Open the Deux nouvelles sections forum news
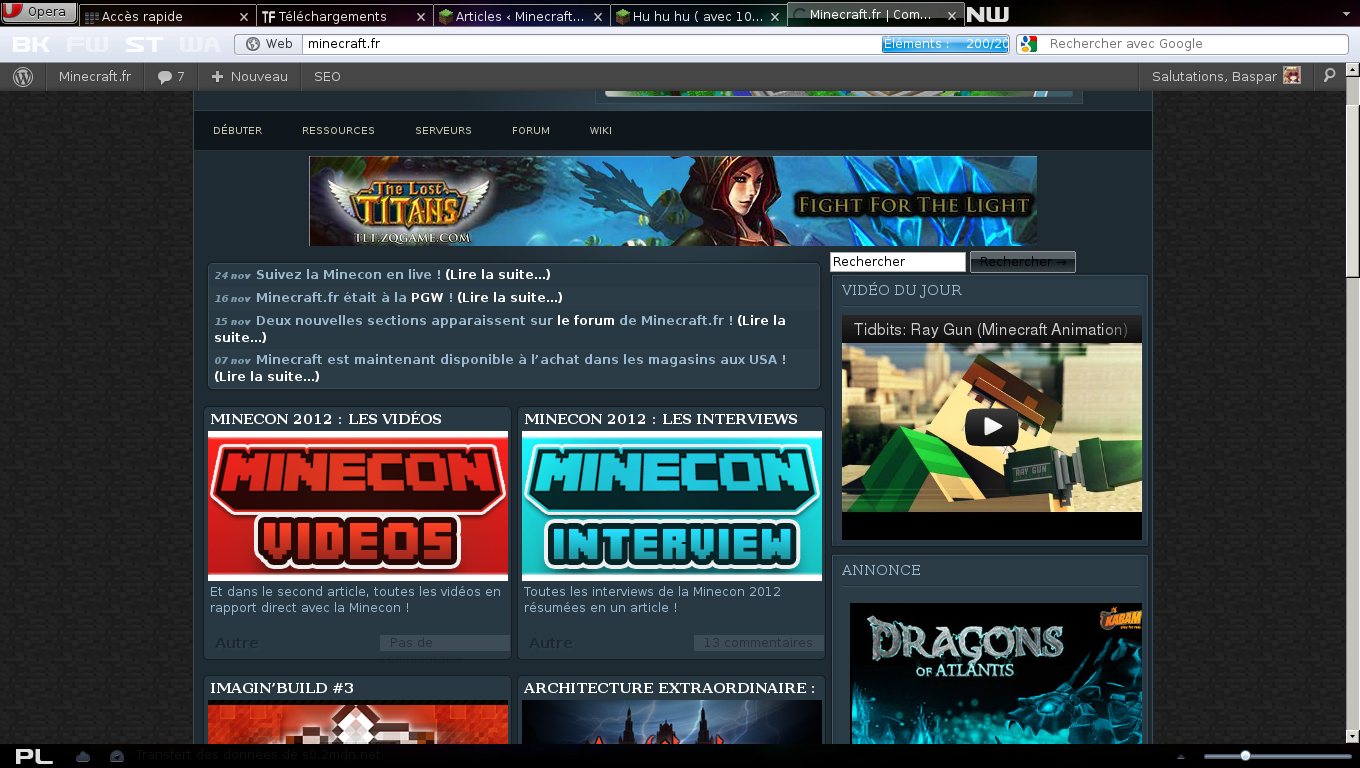 pyautogui.click(x=500, y=329)
